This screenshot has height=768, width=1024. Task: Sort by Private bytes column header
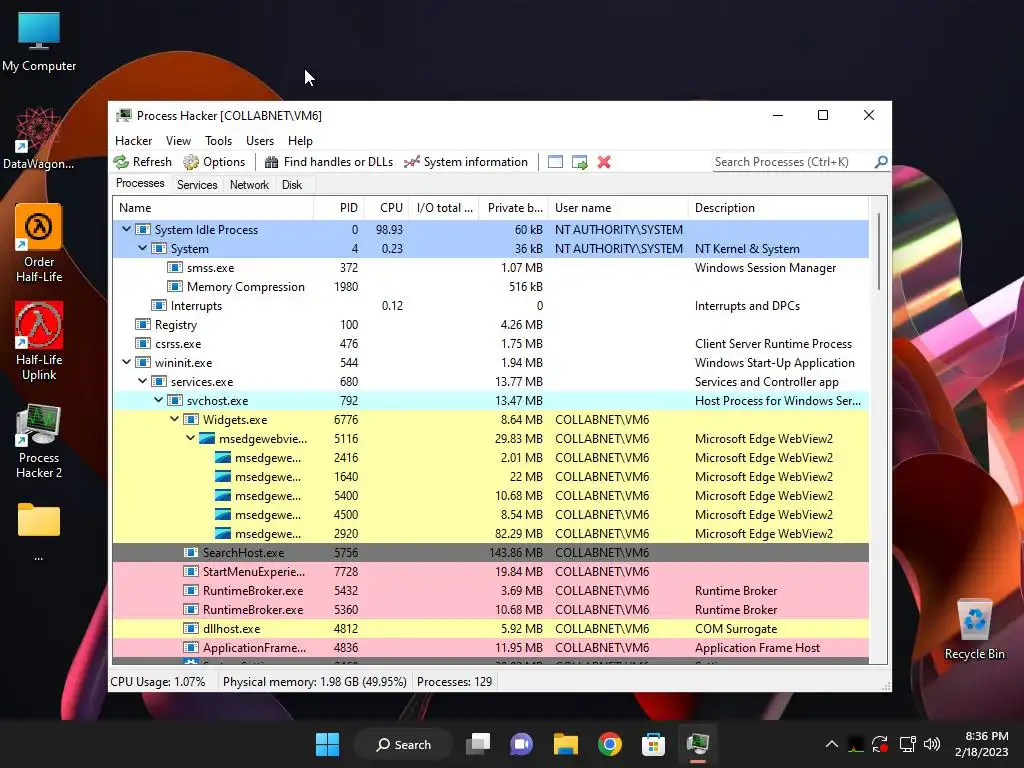point(514,208)
